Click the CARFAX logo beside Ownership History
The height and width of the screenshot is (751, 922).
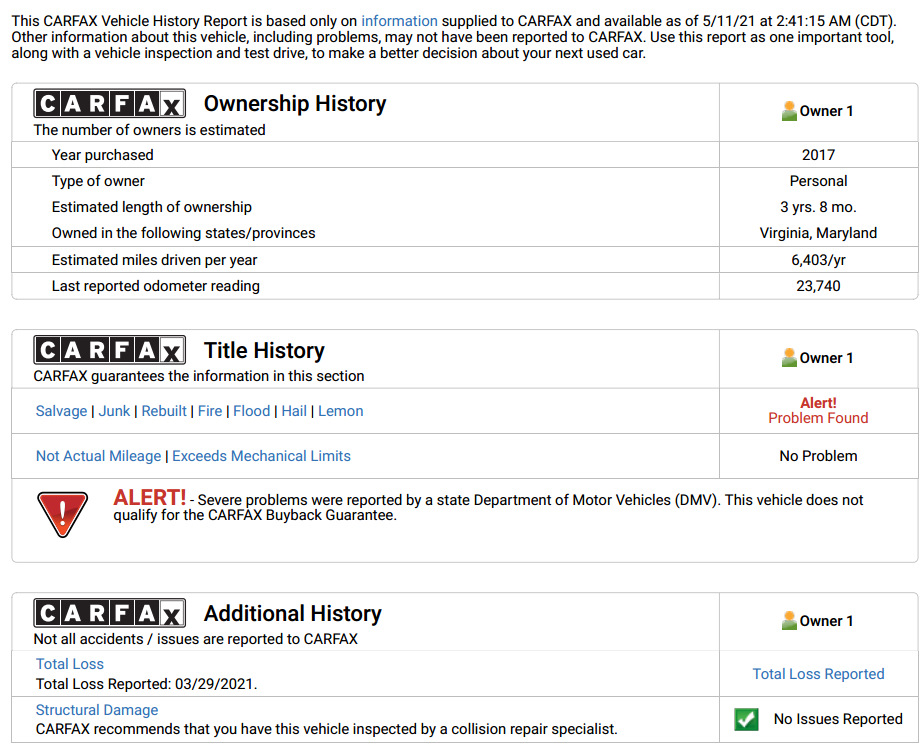coord(109,104)
